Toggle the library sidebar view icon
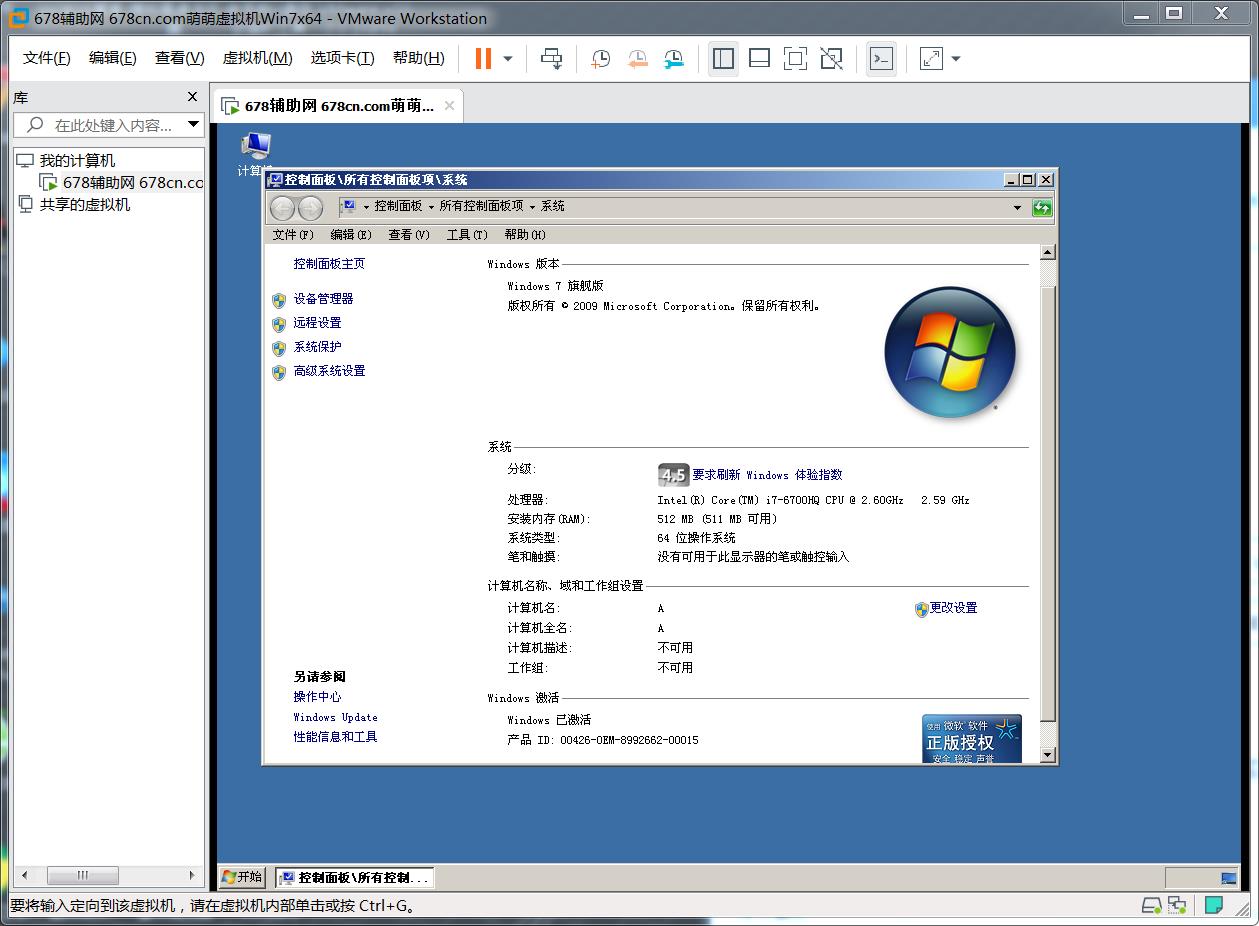Image resolution: width=1259 pixels, height=926 pixels. [723, 59]
